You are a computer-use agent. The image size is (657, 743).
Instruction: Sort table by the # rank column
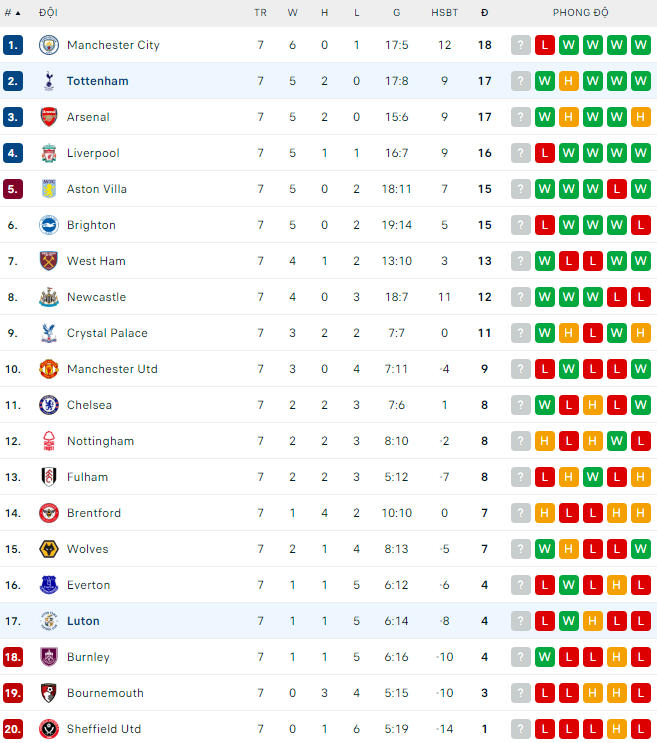pyautogui.click(x=12, y=13)
